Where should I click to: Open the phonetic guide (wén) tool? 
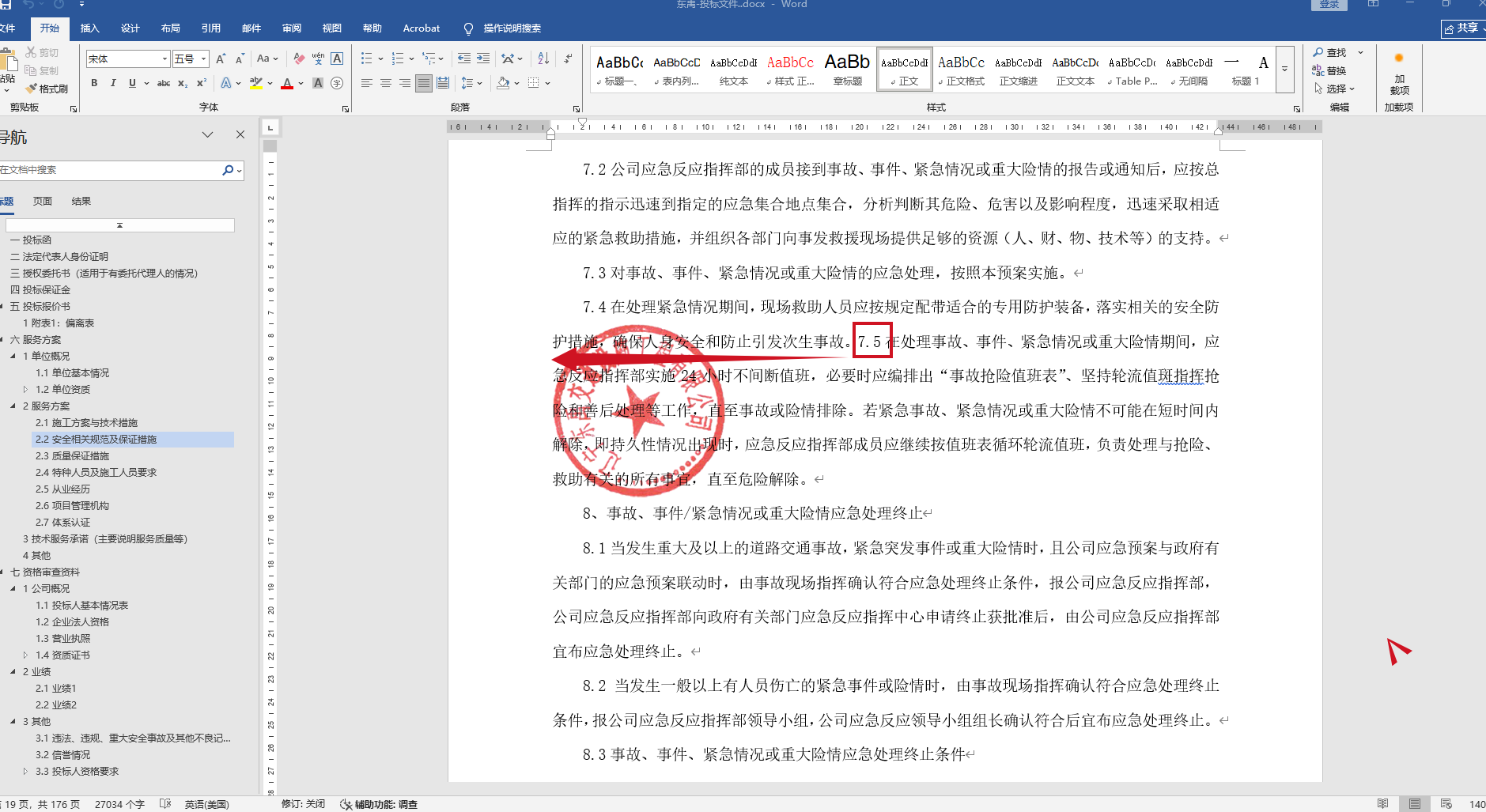point(318,59)
